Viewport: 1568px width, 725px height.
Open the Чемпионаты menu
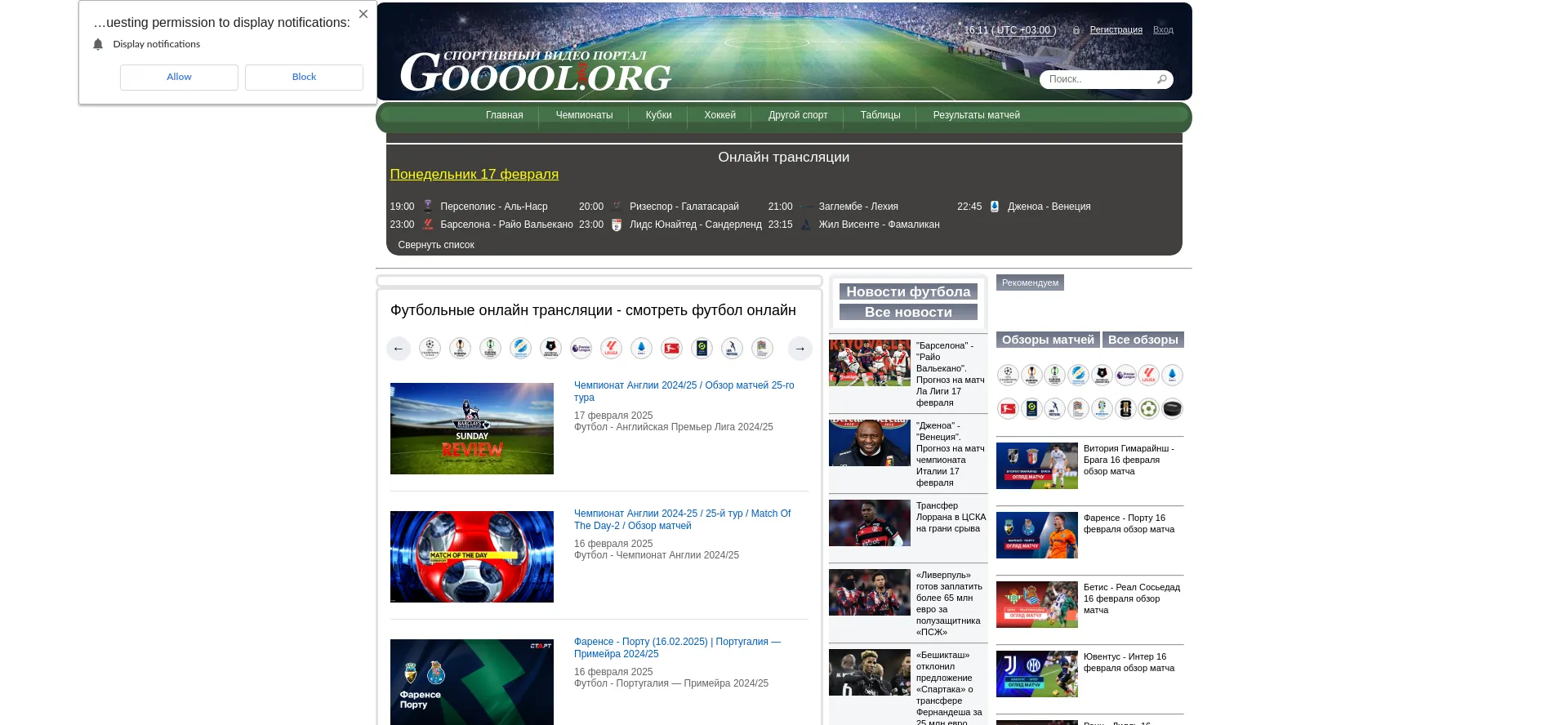tap(584, 115)
